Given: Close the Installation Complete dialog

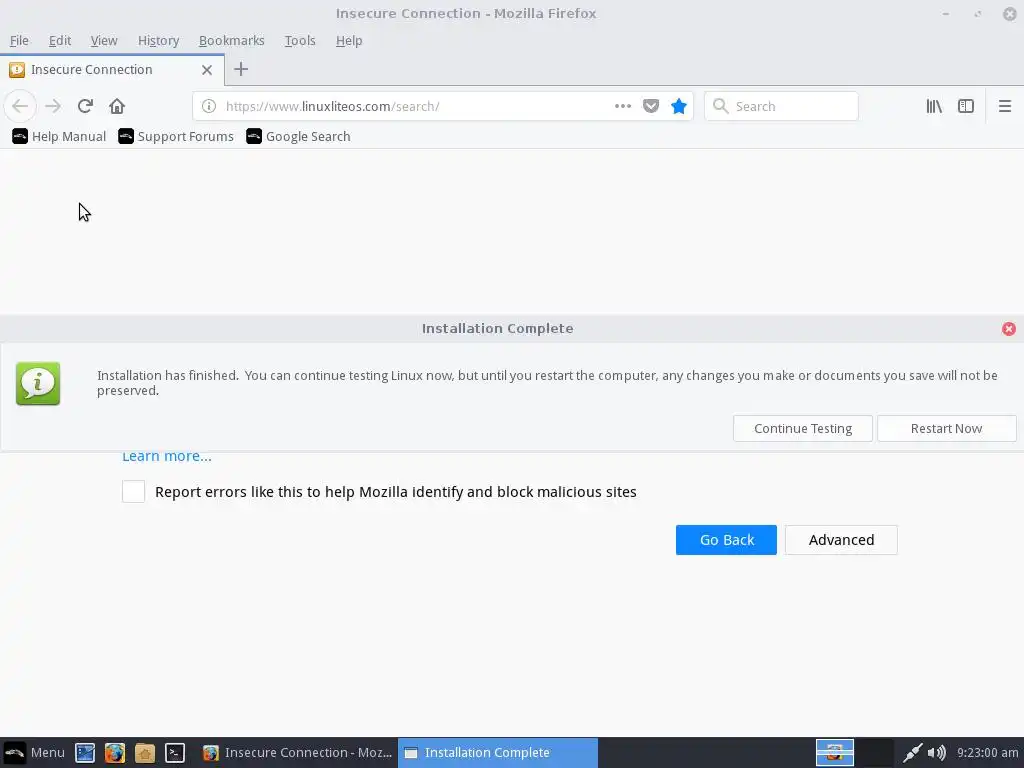Looking at the screenshot, I should point(1008,328).
